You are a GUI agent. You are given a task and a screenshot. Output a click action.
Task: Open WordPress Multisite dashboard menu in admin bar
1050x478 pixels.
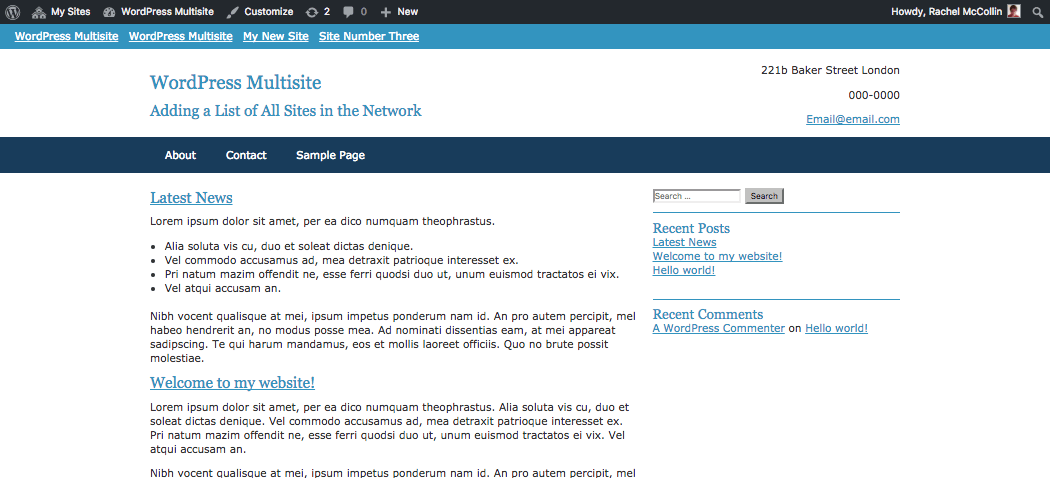pos(159,12)
